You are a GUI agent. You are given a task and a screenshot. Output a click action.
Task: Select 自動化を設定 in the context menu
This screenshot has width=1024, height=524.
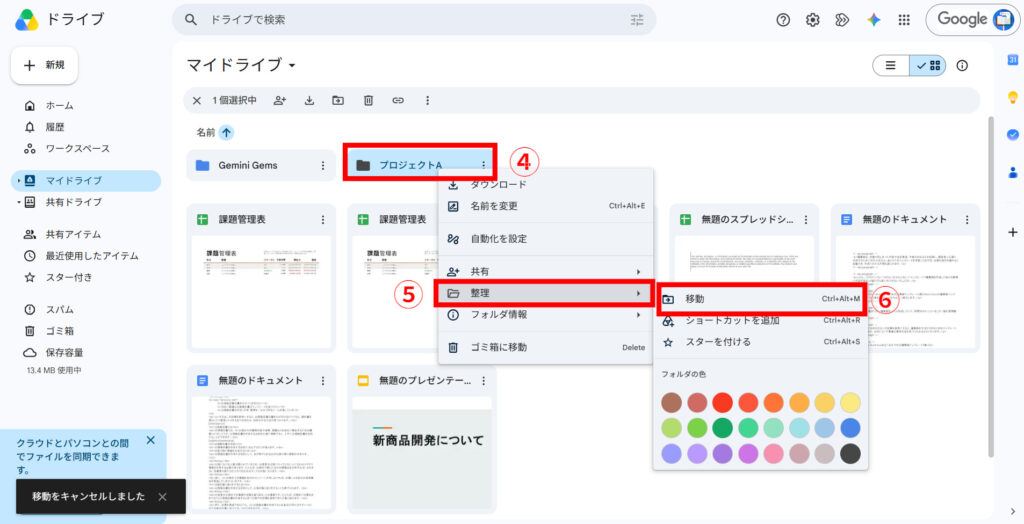545,239
